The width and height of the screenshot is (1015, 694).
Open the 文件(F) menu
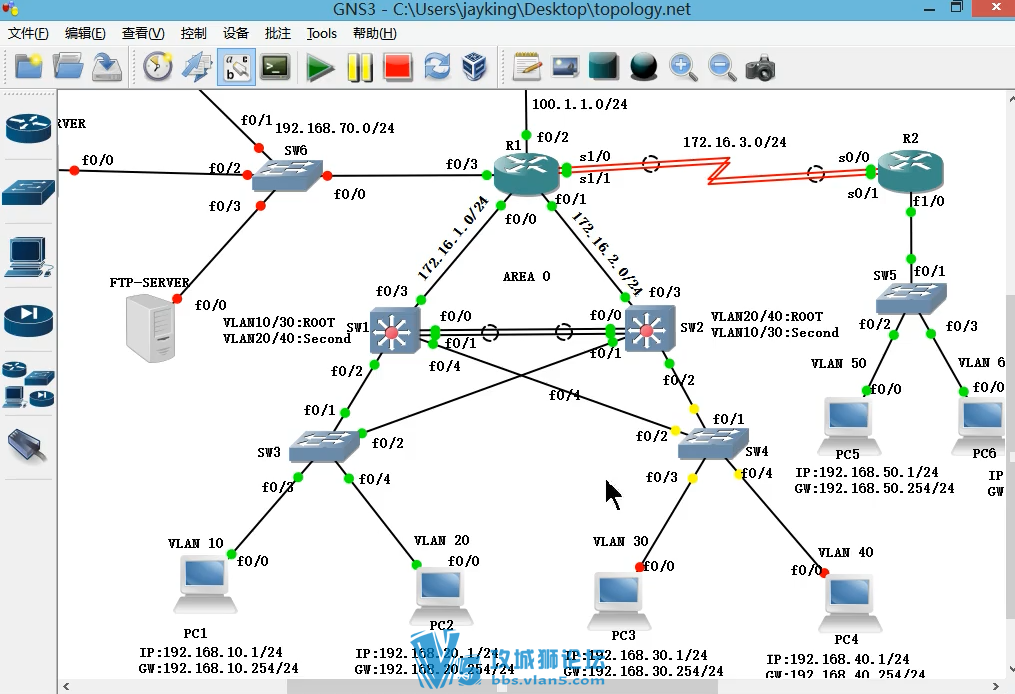(x=28, y=33)
